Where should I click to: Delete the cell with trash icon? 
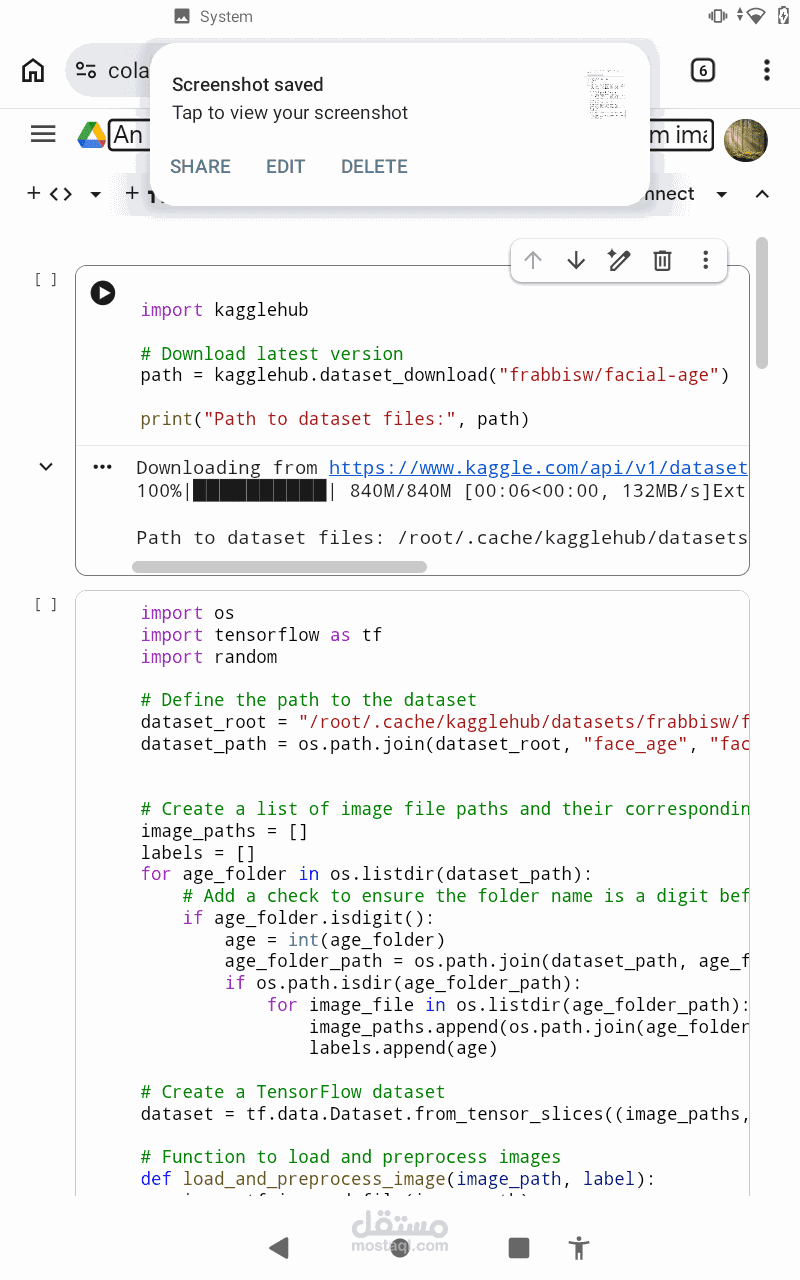[x=662, y=261]
